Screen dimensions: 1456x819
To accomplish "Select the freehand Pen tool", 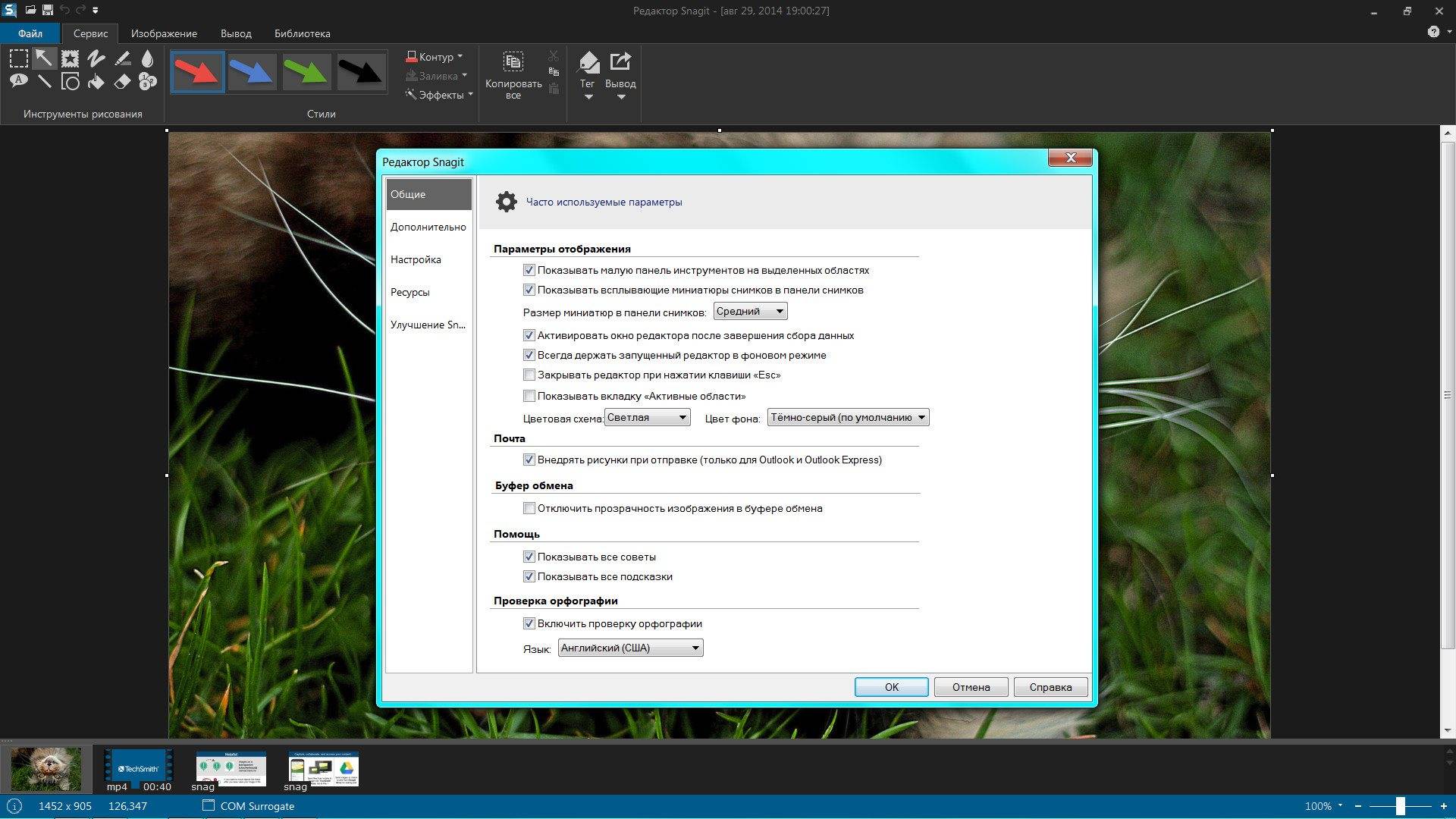I will (x=96, y=58).
